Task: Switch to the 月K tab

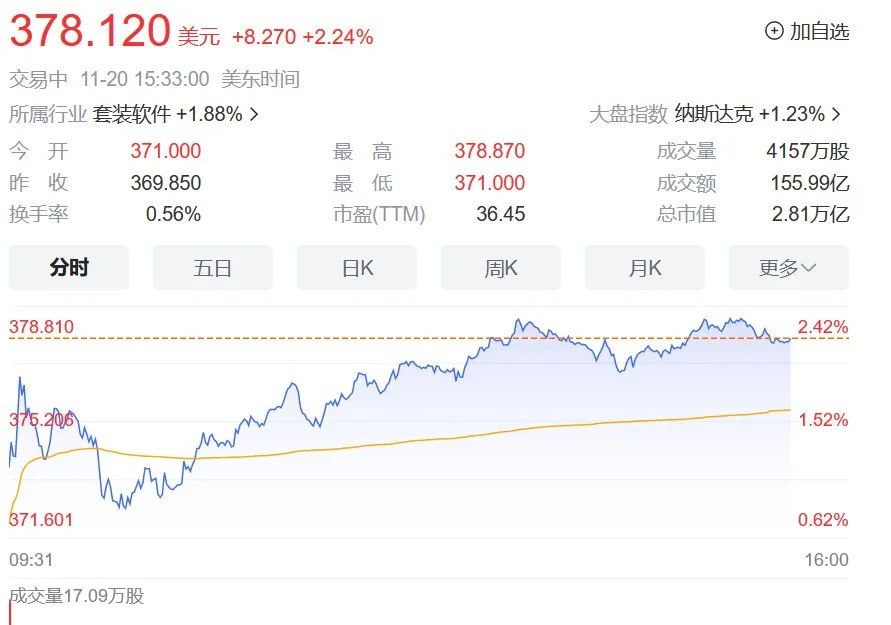Action: point(645,268)
